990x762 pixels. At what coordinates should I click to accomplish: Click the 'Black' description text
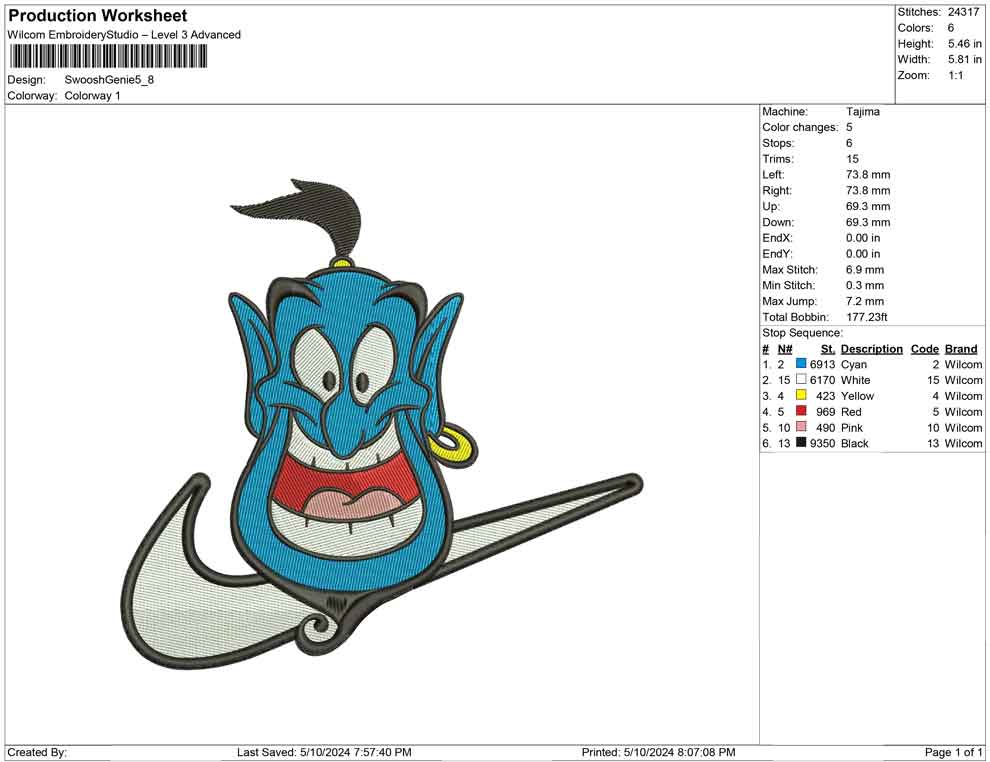[855, 443]
